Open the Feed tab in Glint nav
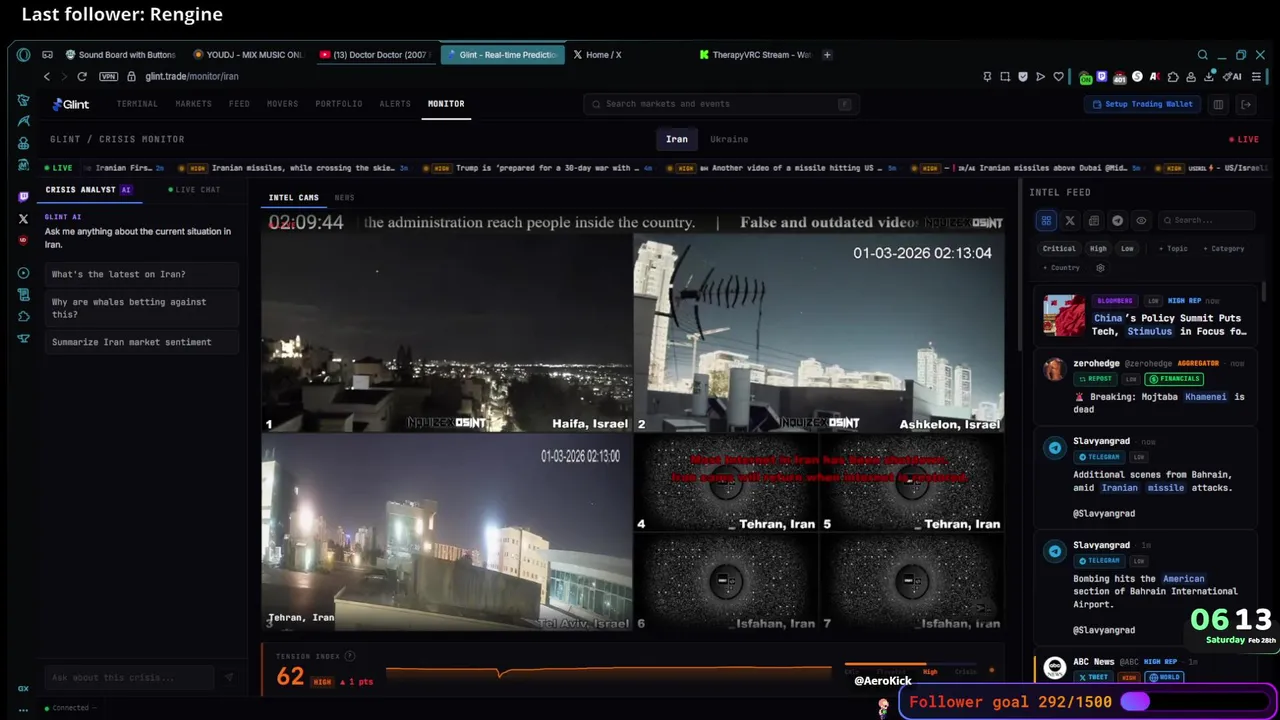1280x720 pixels. (239, 104)
